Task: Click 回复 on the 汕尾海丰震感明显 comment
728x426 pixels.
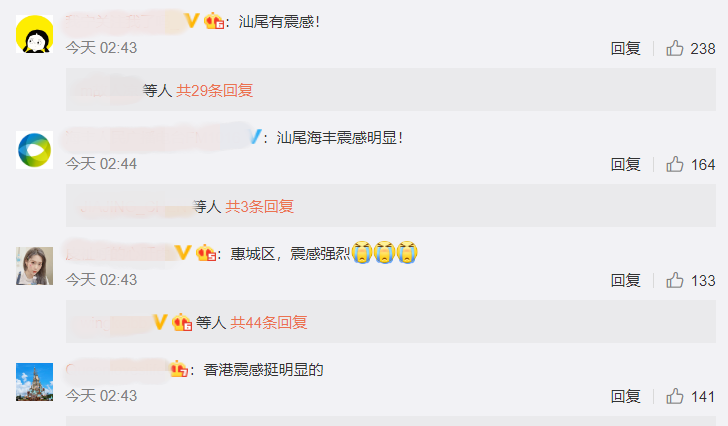Action: pos(625,164)
